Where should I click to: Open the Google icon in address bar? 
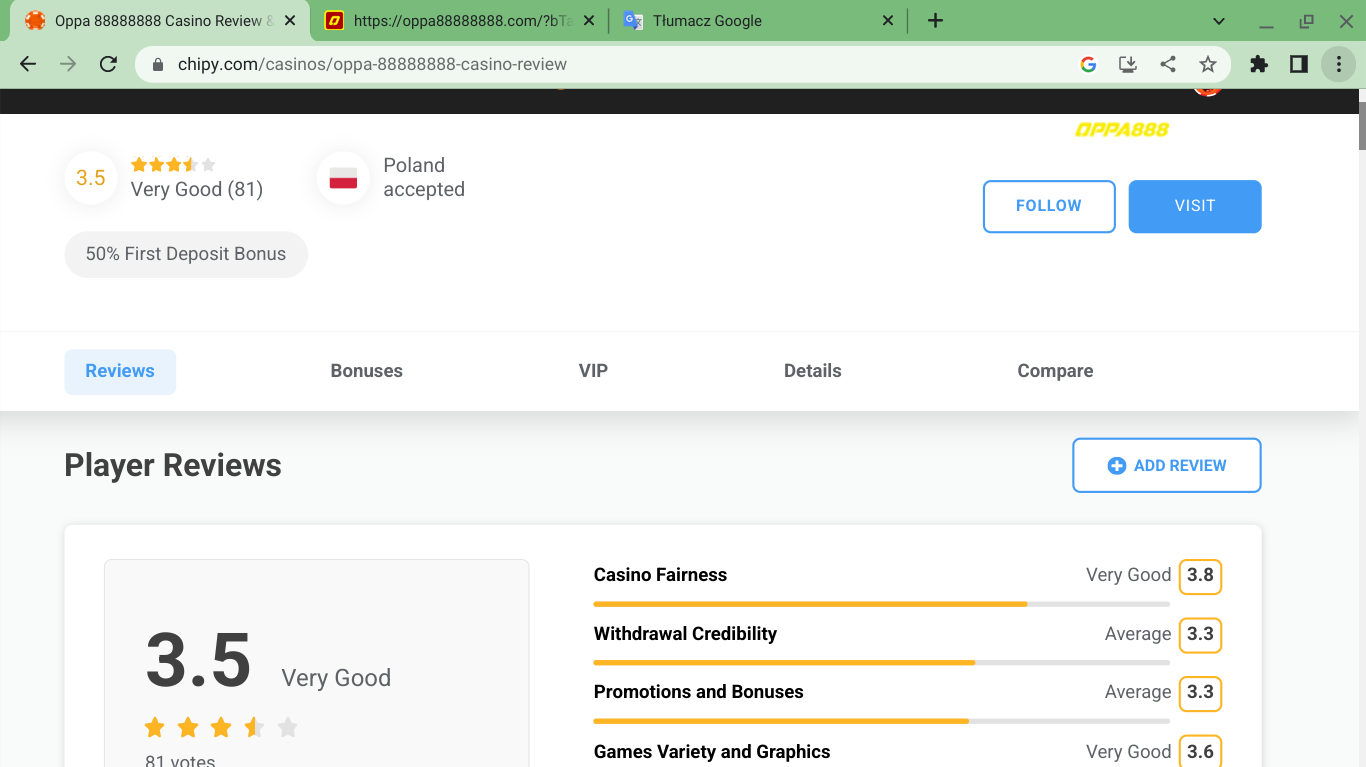point(1088,64)
